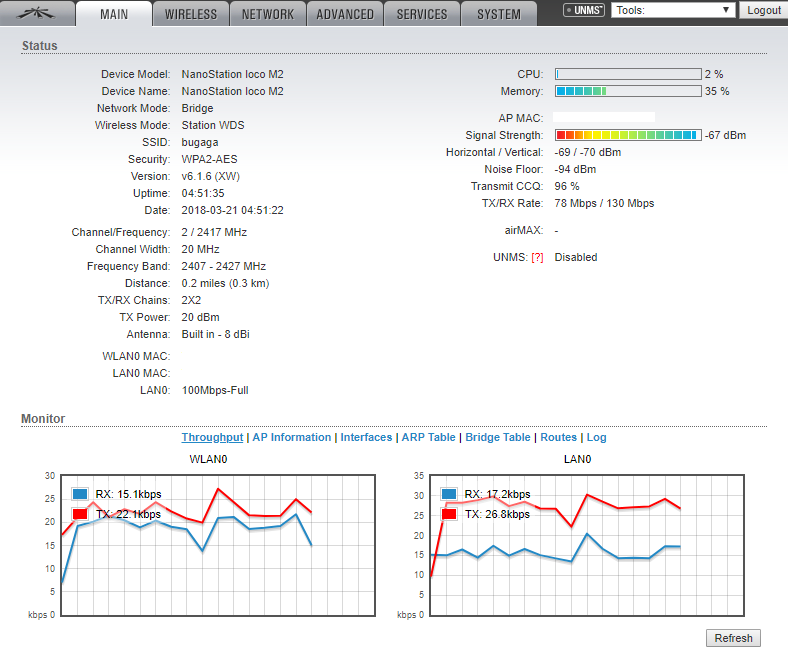Viewport: 788px width, 658px height.
Task: Open the Log monitor view
Action: point(597,437)
